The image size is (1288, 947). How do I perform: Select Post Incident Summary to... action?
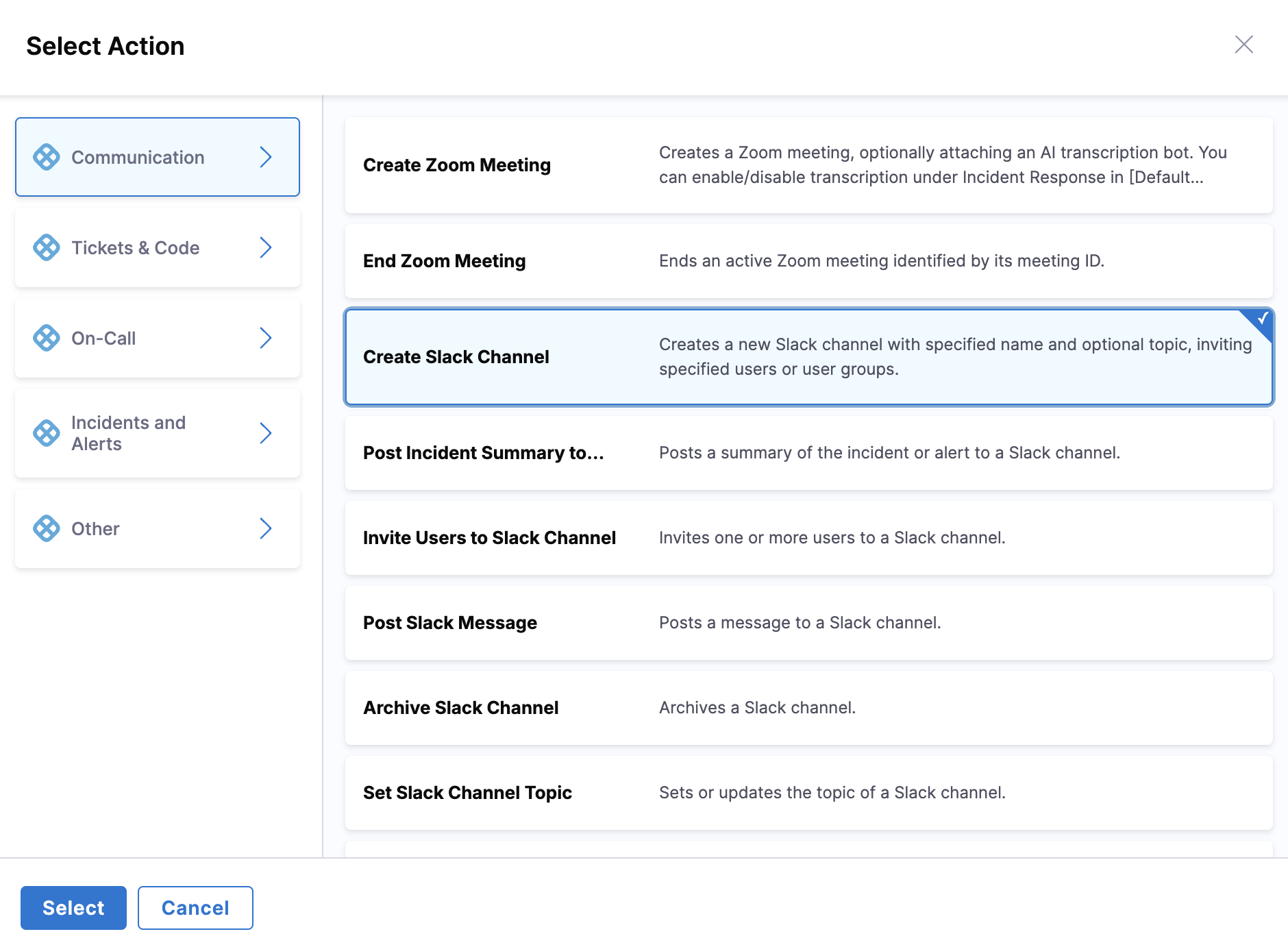click(x=809, y=453)
